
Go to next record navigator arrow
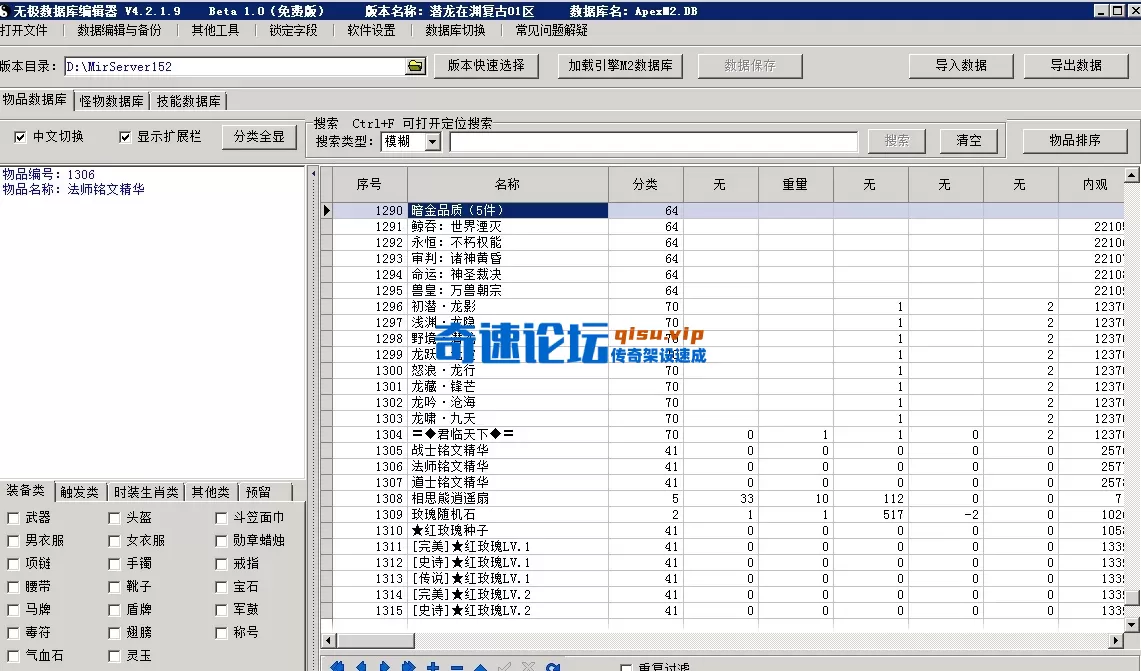385,666
